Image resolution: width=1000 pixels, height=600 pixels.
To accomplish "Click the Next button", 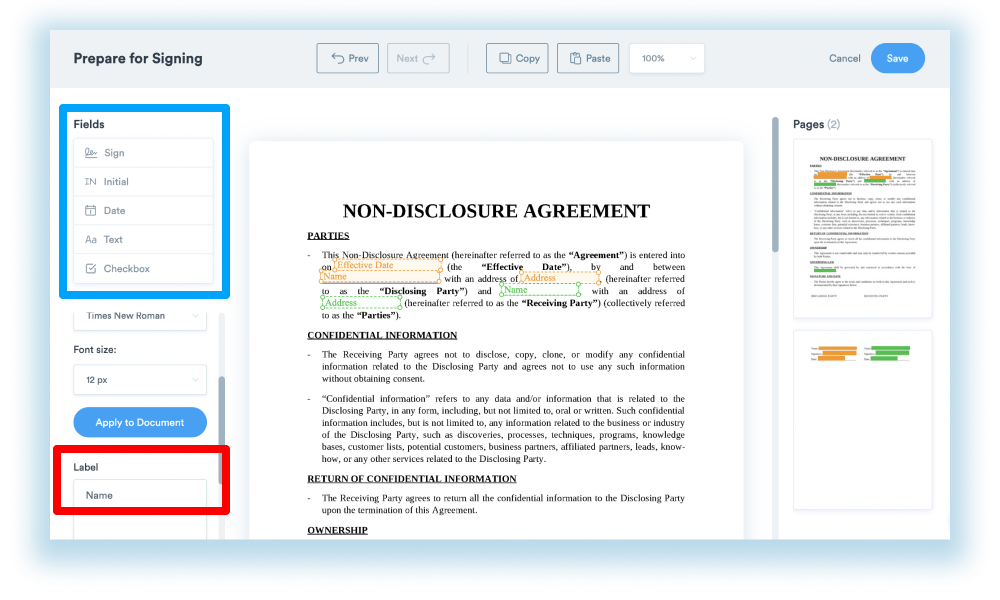I will tap(418, 58).
